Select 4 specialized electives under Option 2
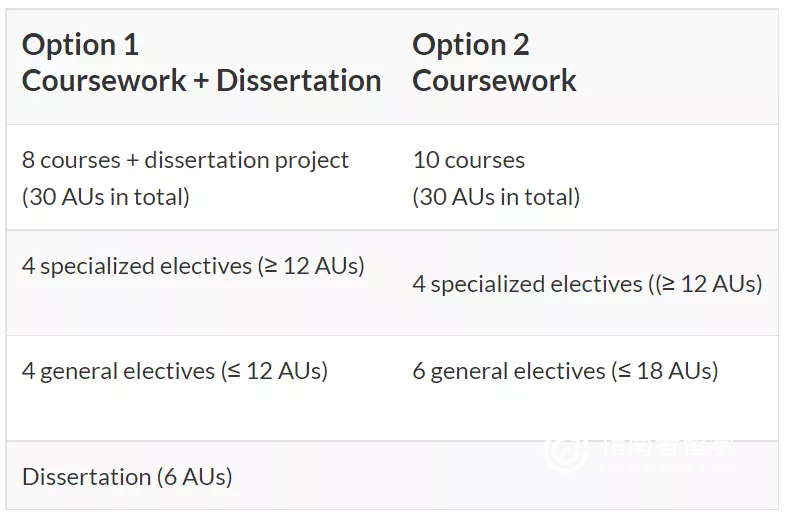Viewport: 787px width, 520px height. pyautogui.click(x=588, y=285)
